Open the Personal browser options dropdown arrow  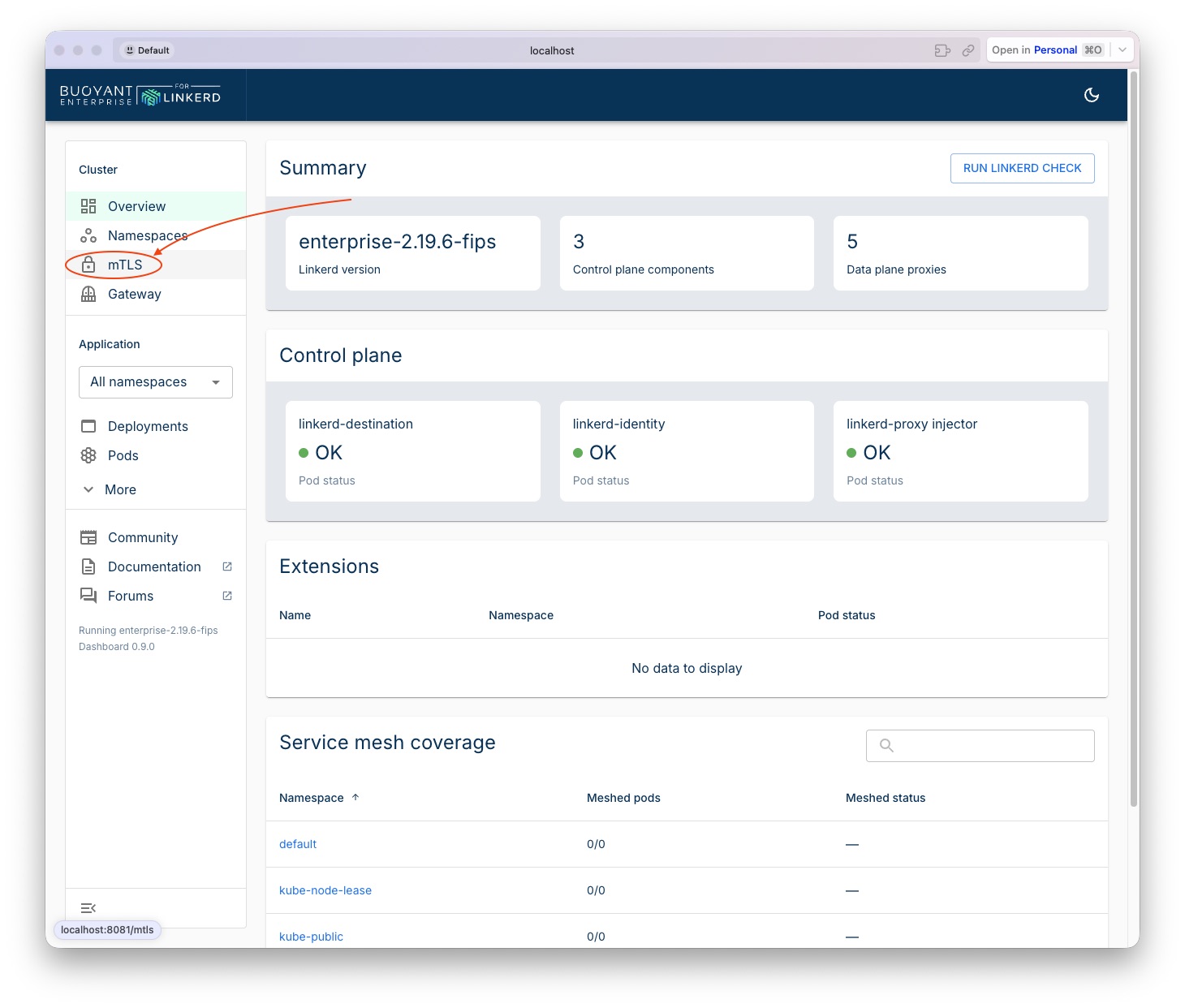[1122, 50]
